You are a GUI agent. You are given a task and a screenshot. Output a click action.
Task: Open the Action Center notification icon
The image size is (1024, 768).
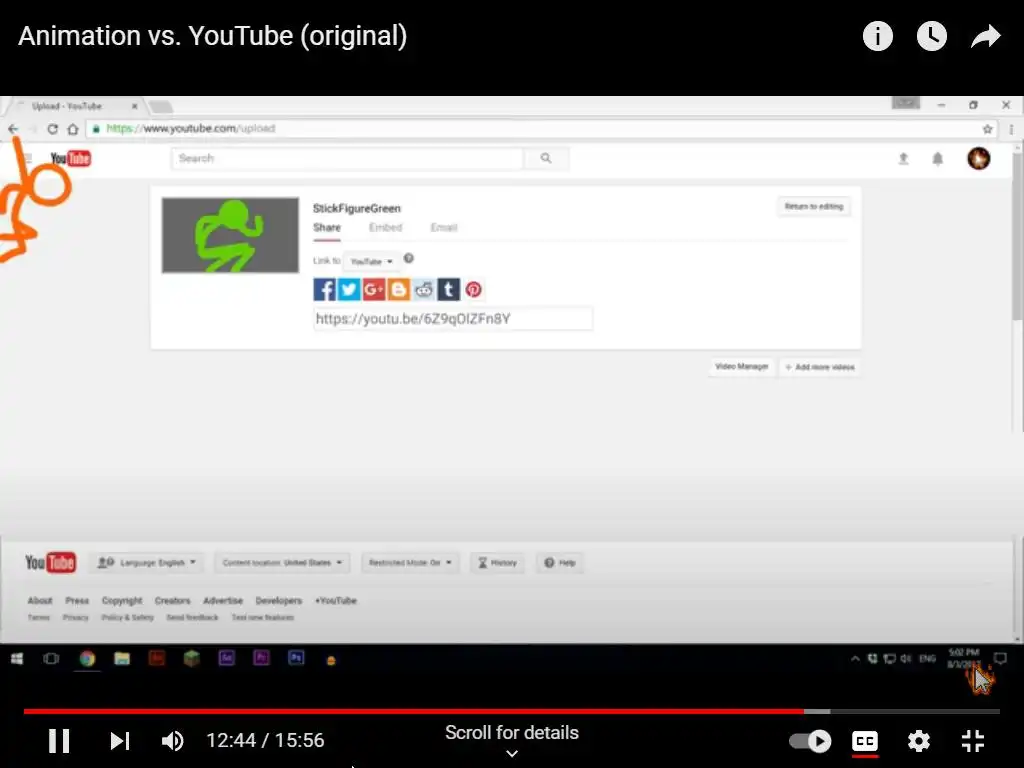click(1000, 658)
